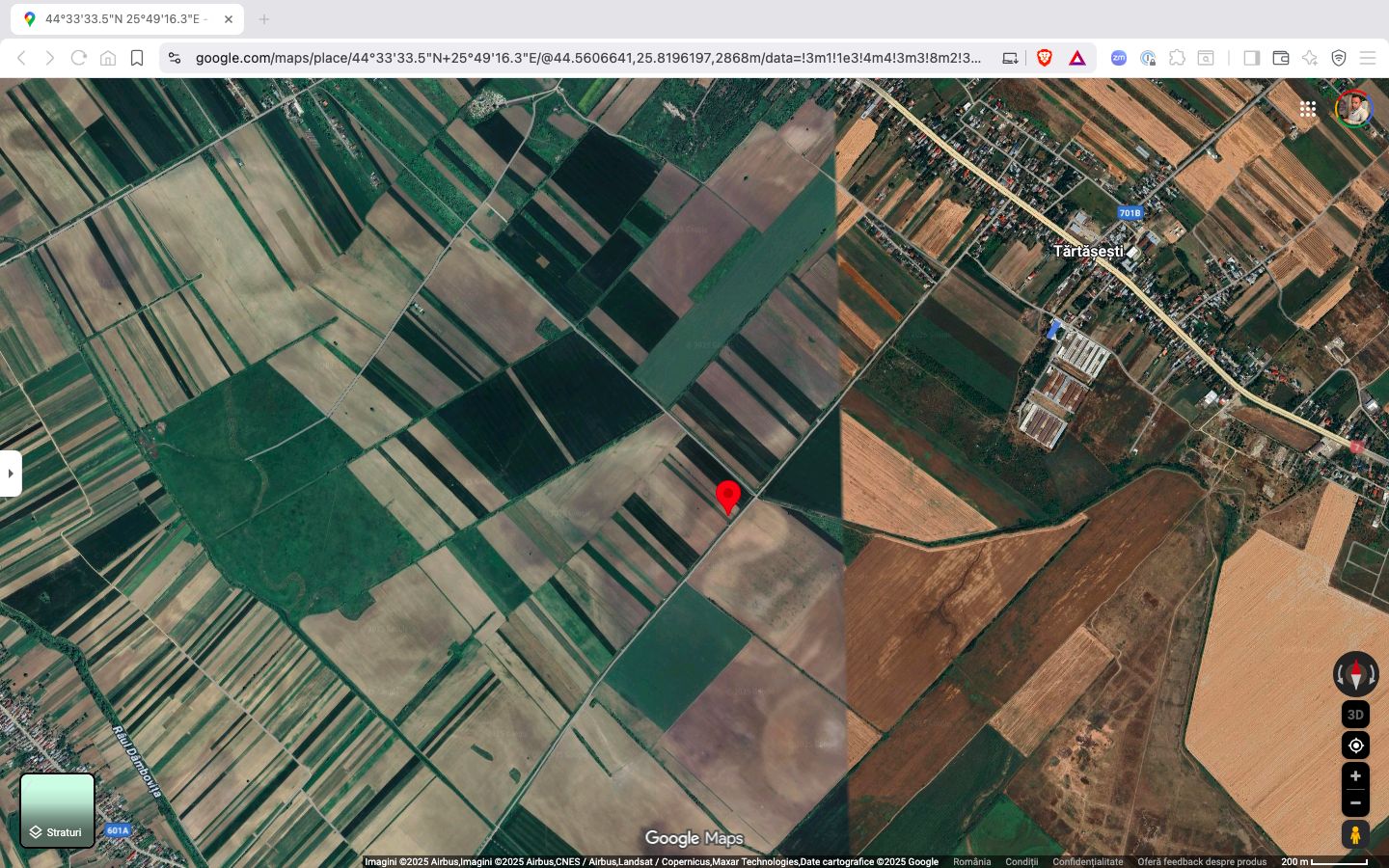The image size is (1389, 868).
Task: Open the Confidențialitate link
Action: click(x=1088, y=862)
